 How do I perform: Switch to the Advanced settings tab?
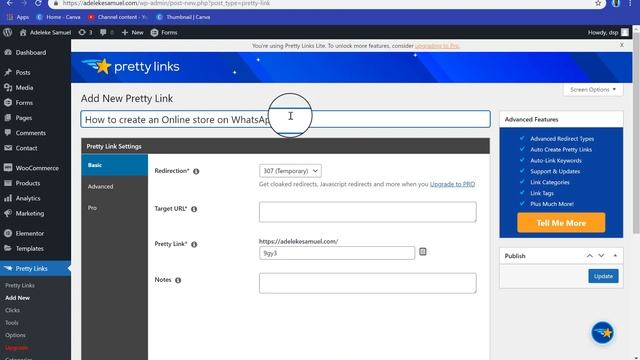point(115,187)
